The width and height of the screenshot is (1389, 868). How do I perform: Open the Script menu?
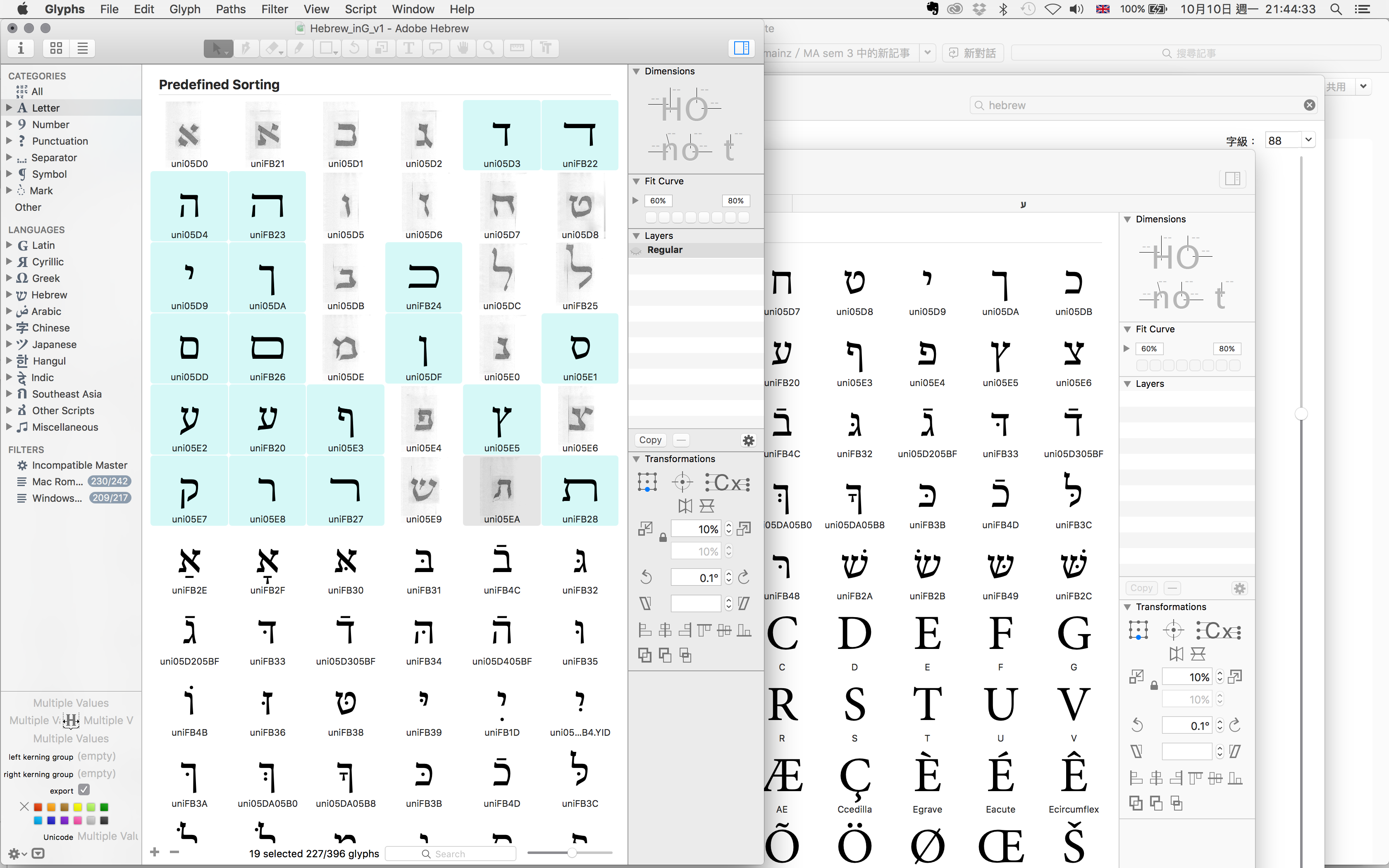(360, 9)
